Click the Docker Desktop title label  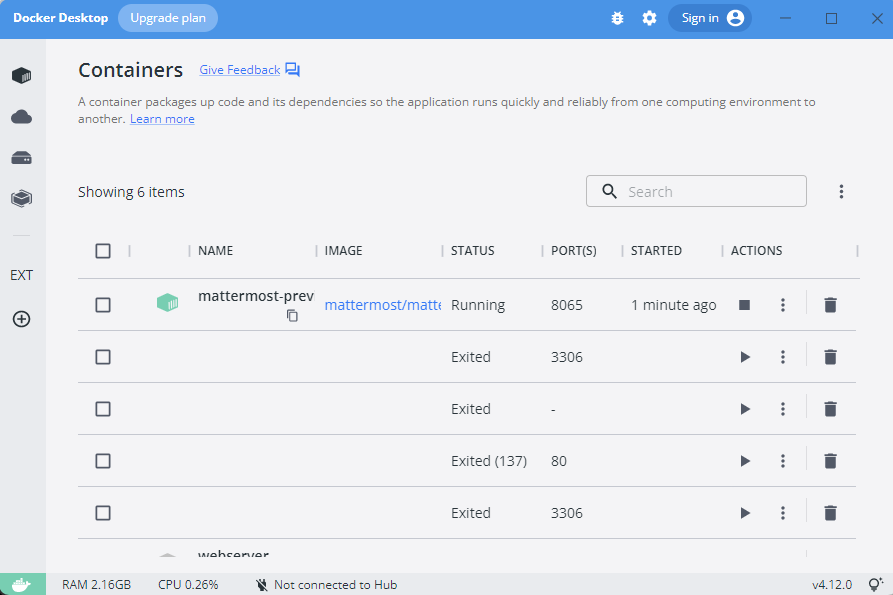(x=60, y=18)
